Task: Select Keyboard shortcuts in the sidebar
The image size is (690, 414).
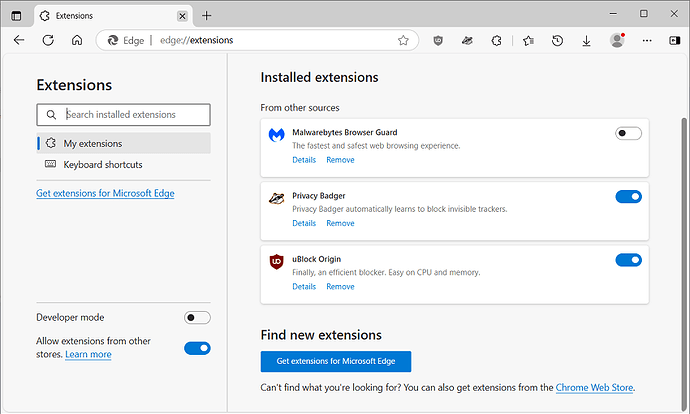Action: pos(103,164)
